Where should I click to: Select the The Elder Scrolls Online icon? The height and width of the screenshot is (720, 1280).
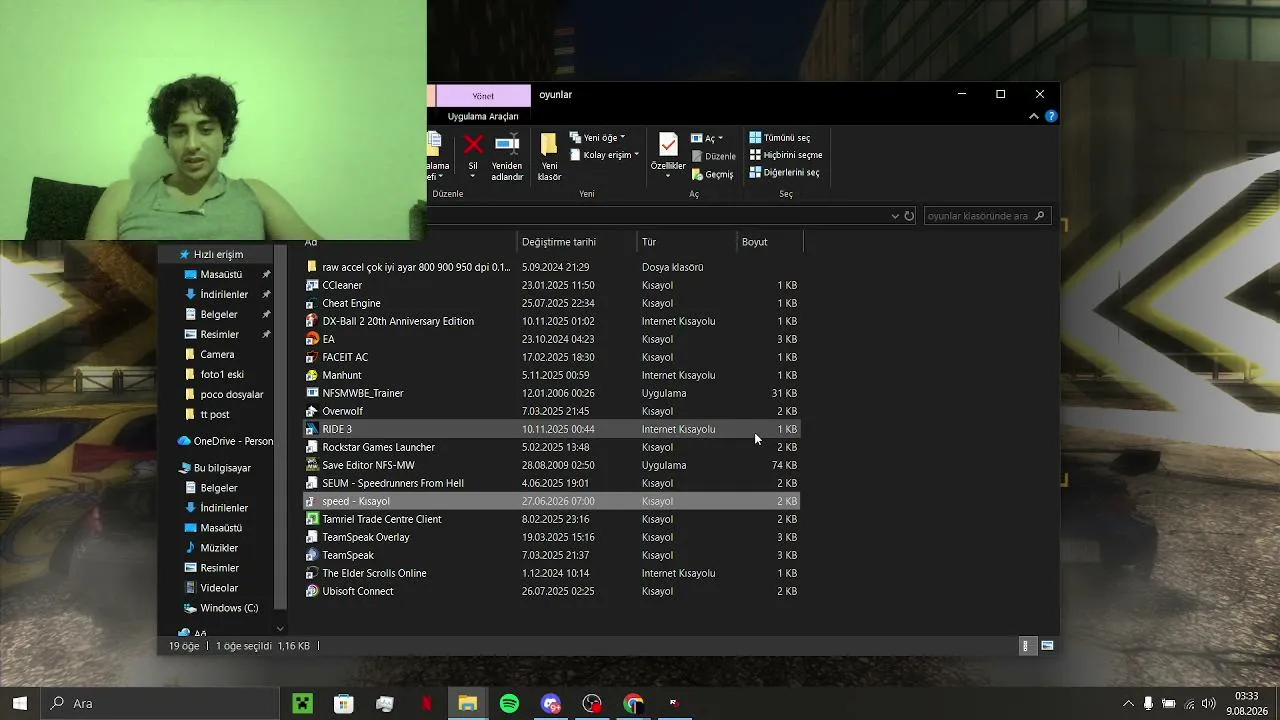(312, 573)
